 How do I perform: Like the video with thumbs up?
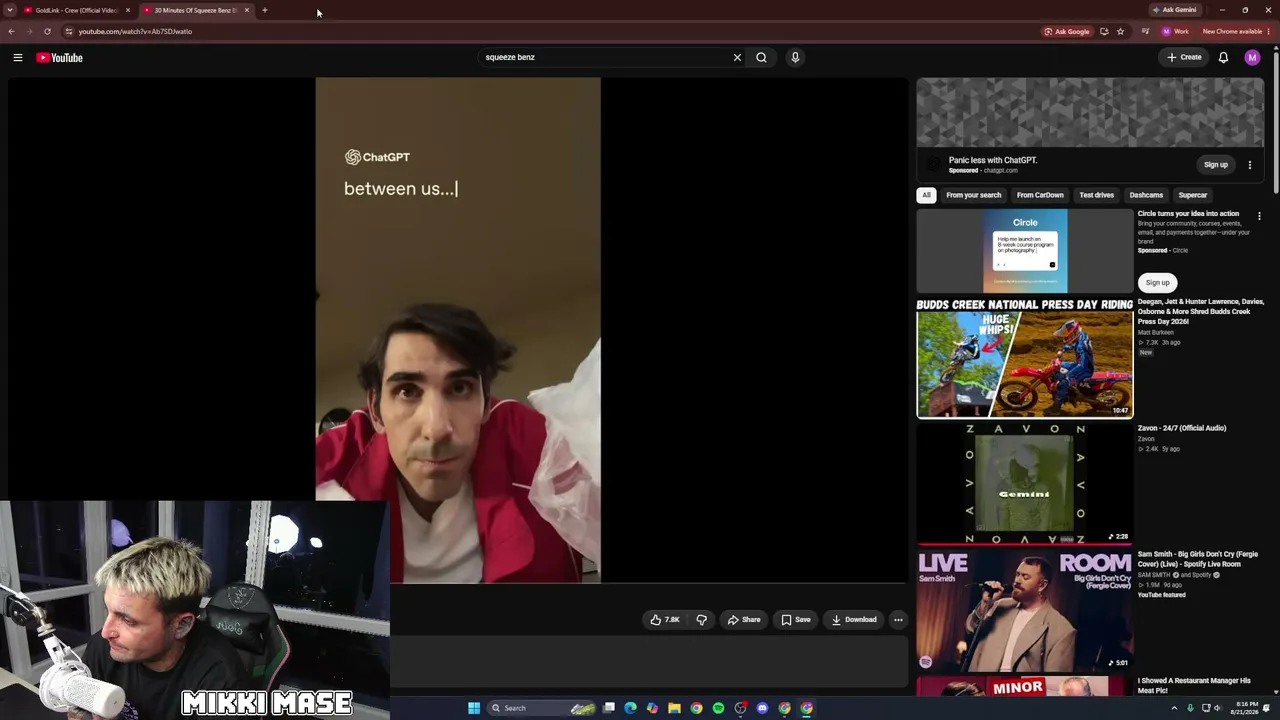coord(665,620)
